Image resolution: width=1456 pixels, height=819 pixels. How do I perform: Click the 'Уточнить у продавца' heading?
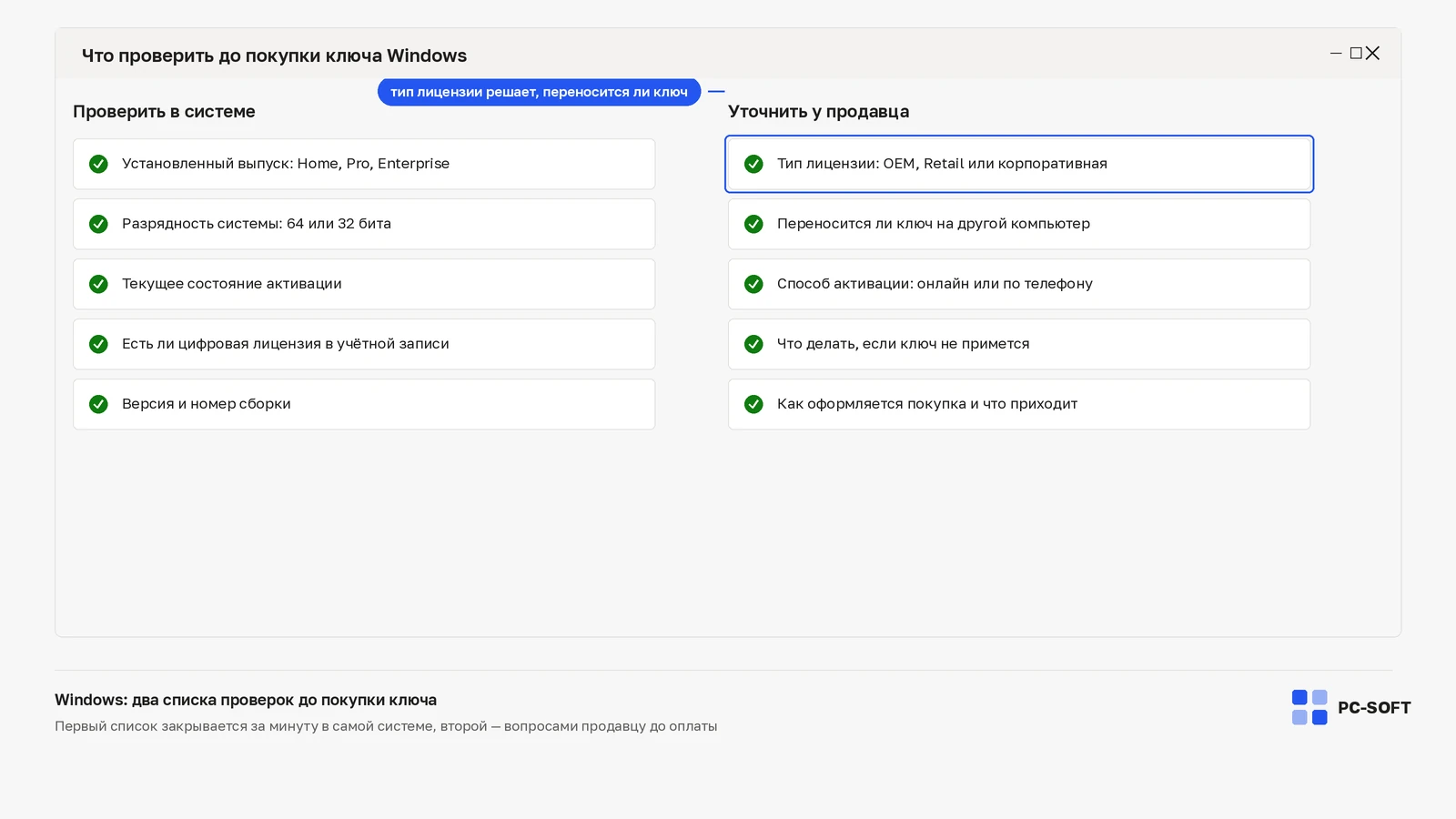coord(818,112)
